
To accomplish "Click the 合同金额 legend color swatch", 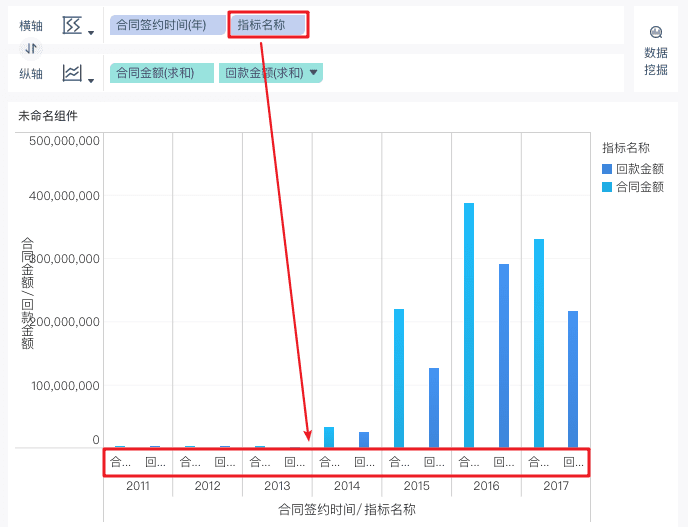I will click(x=607, y=187).
